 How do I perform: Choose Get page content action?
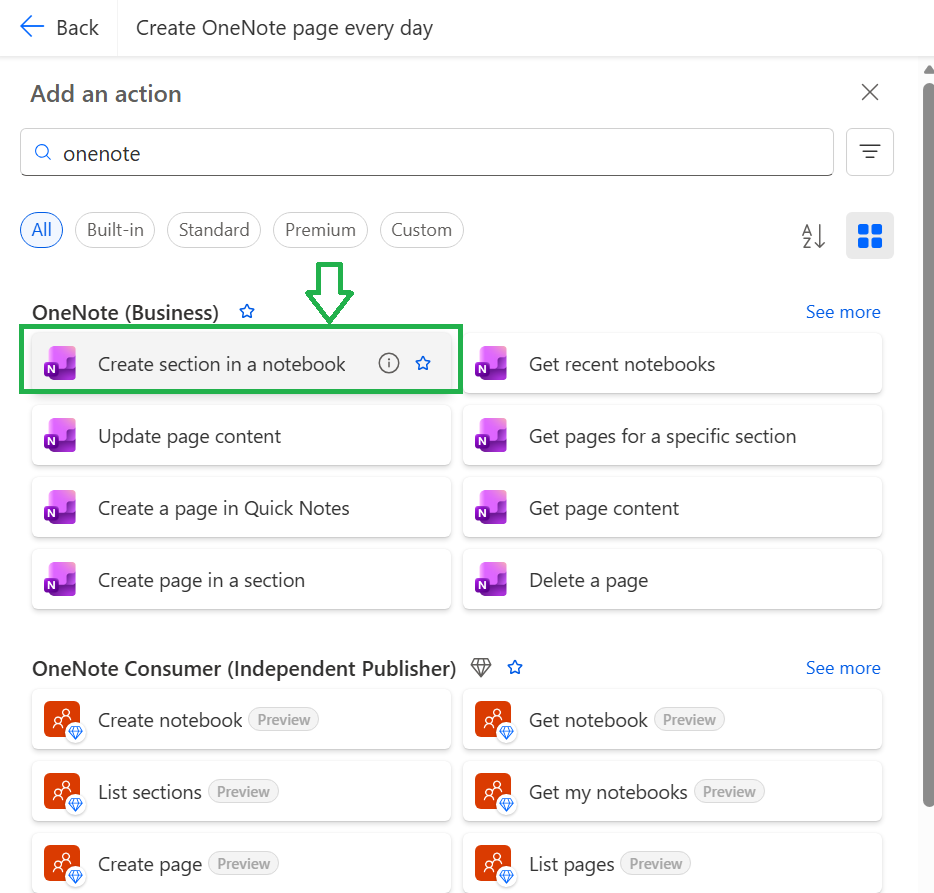(x=672, y=508)
